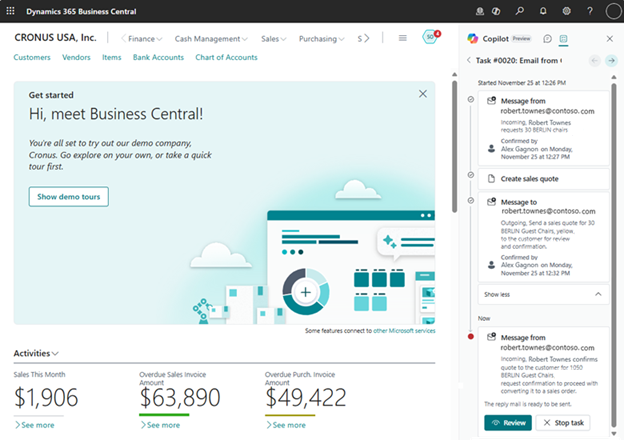Open the Vendors page
Screen dimensions: 624x440
(76, 57)
